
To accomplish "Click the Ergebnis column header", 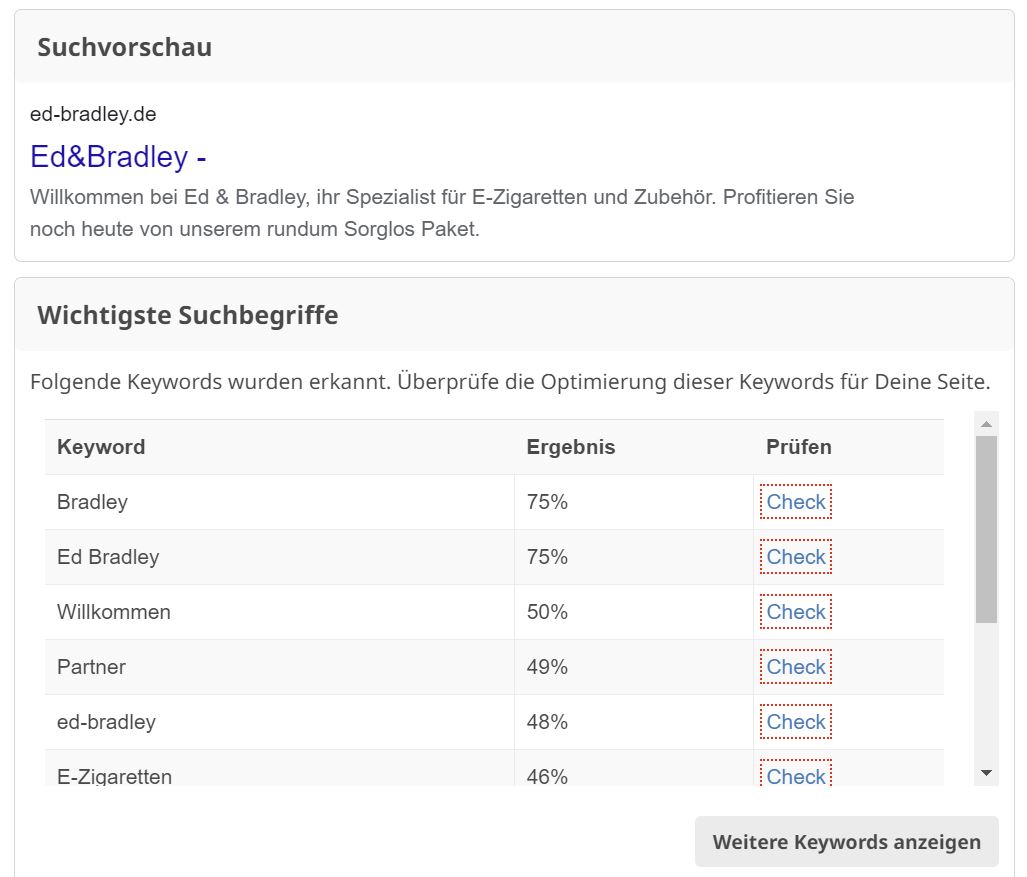I will pyautogui.click(x=570, y=447).
